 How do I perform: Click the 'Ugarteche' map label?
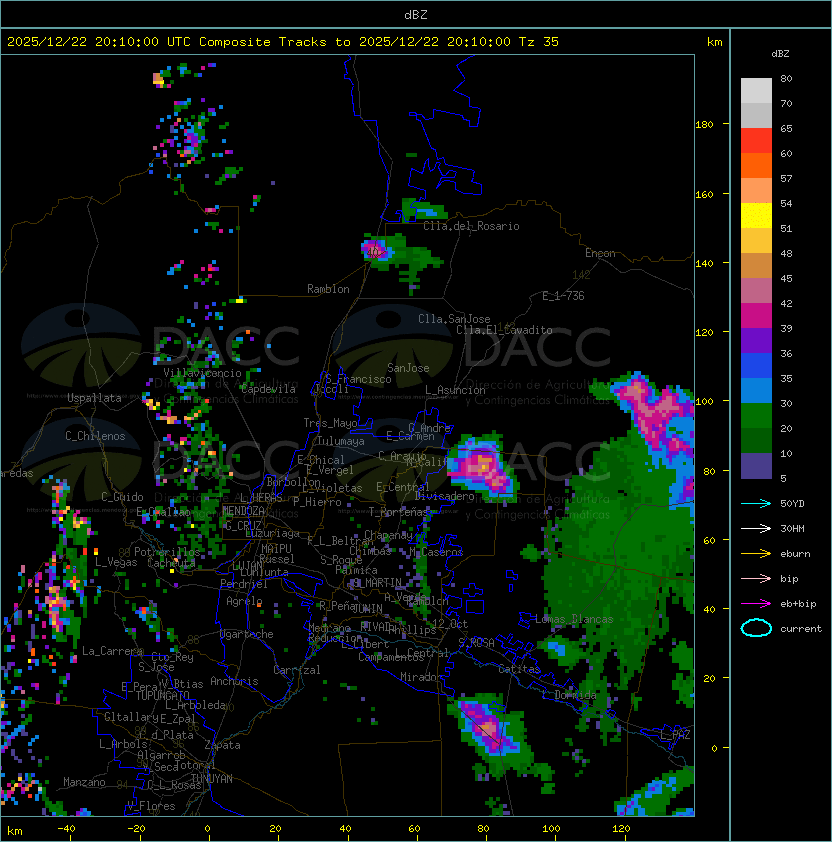tap(247, 634)
